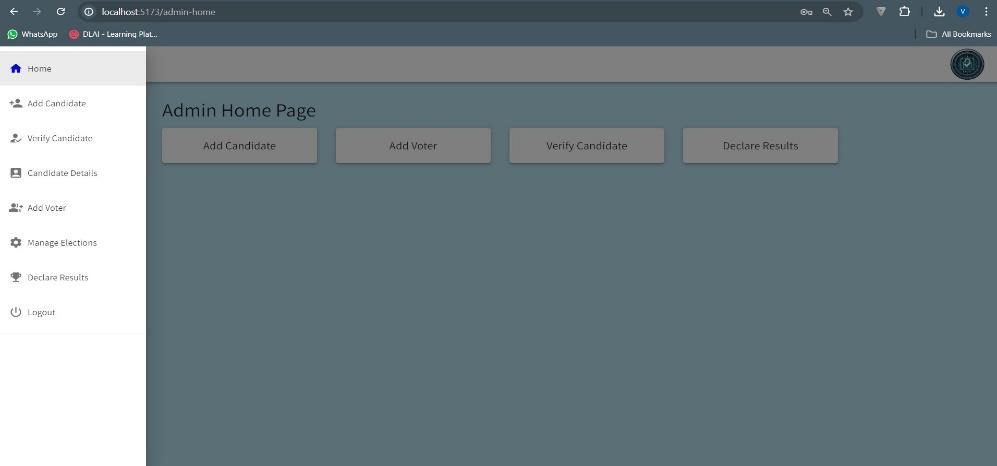Click the round logo avatar in header
997x466 pixels.
click(966, 64)
